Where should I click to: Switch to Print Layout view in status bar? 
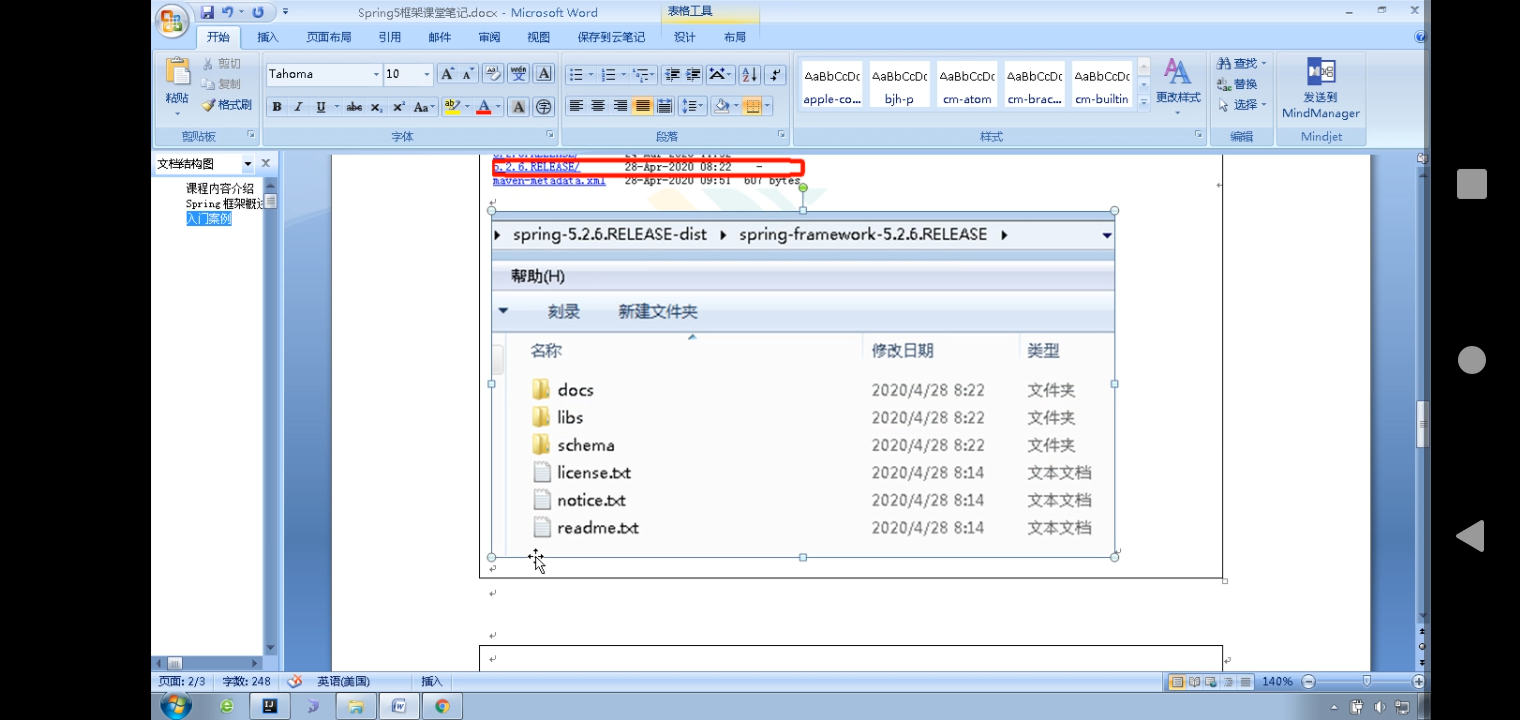tap(1177, 682)
